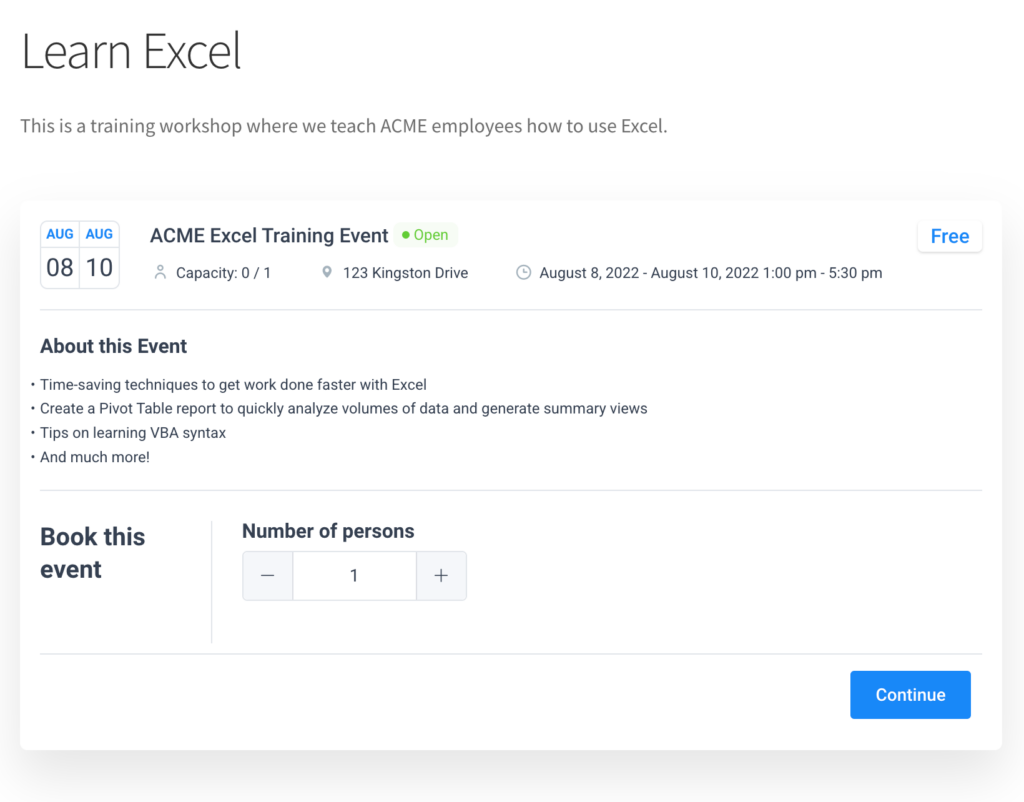
Task: Click the August 8 - August 10 date text
Action: coord(711,273)
